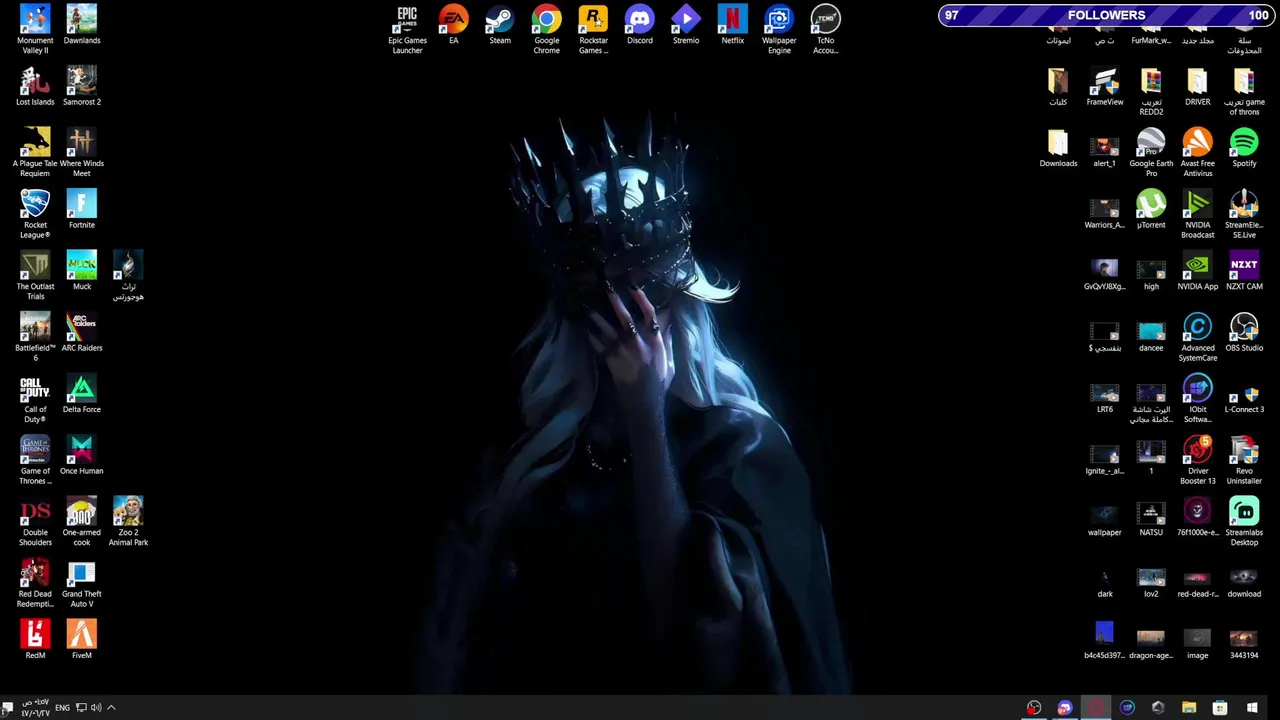The height and width of the screenshot is (720, 1280).
Task: Select the NZXT CAM icon
Action: click(x=1244, y=270)
